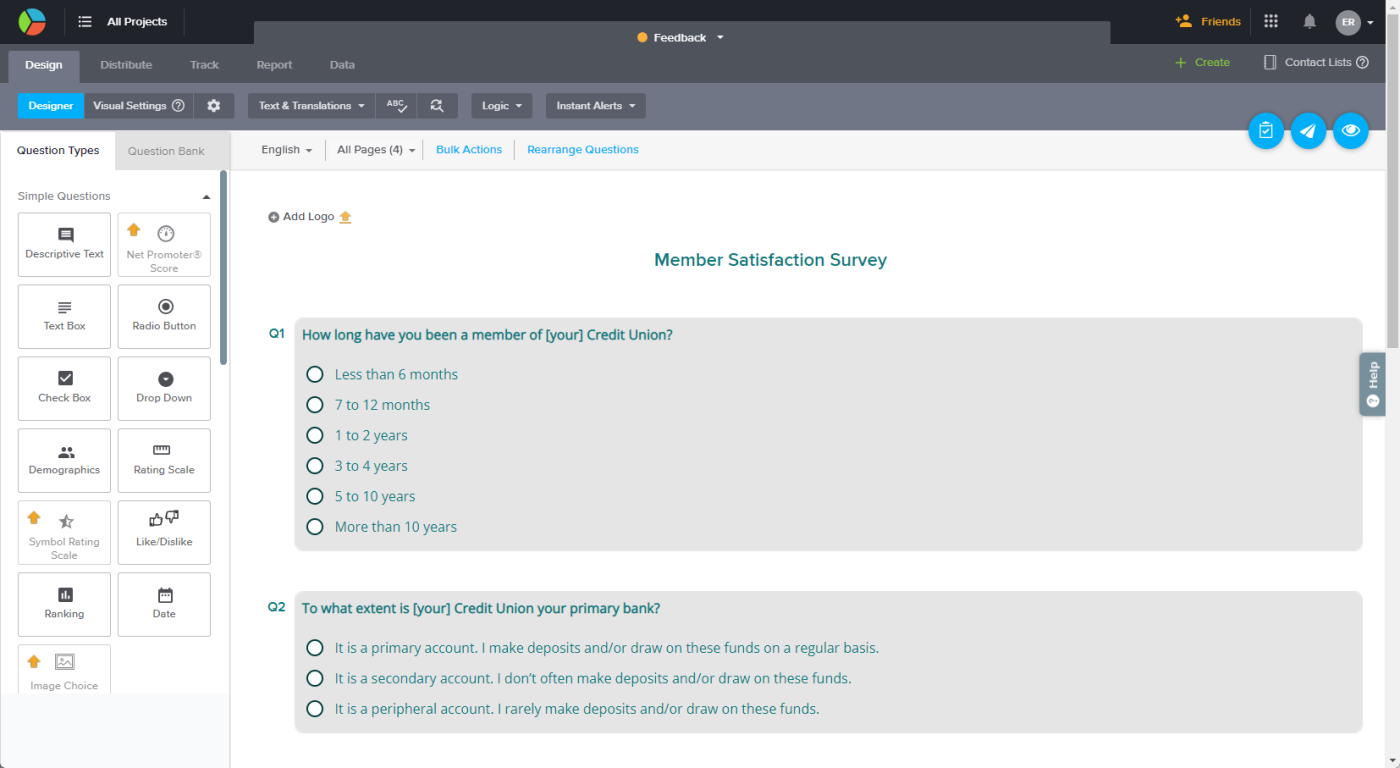Click the survey preview eye icon

(x=1351, y=131)
